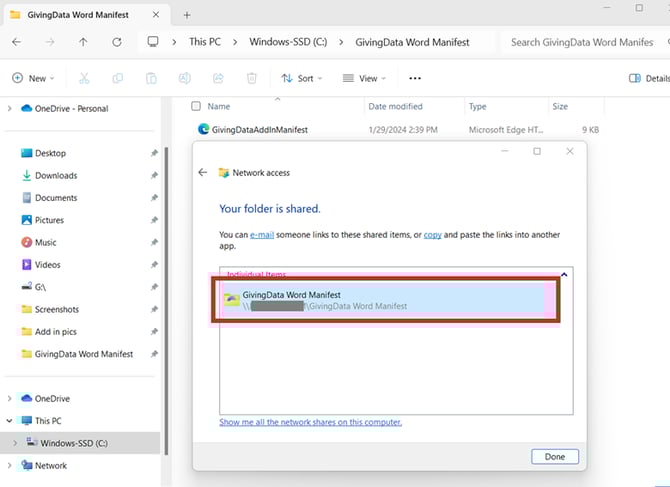Open the Sort dropdown menu
This screenshot has height=487, width=670.
pos(298,78)
